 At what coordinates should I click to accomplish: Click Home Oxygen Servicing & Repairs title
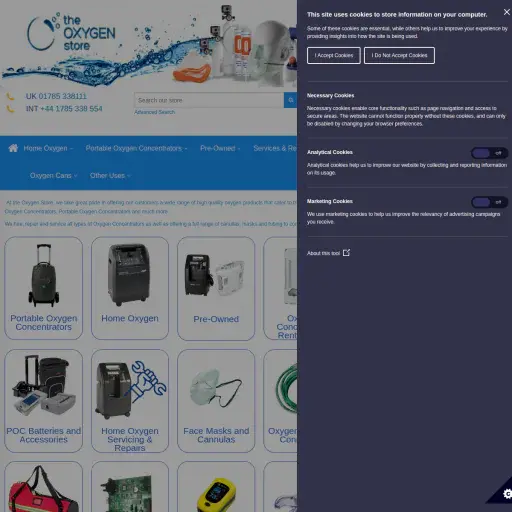click(x=130, y=439)
